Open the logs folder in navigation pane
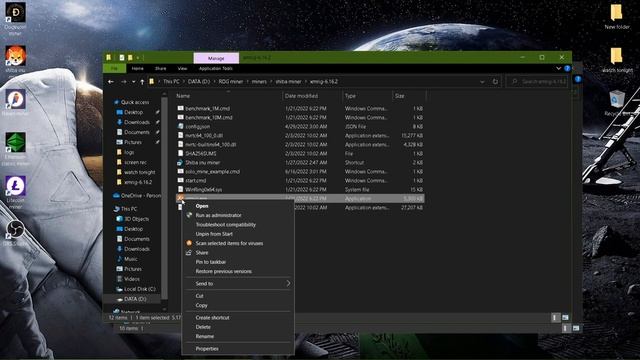 click(x=129, y=152)
